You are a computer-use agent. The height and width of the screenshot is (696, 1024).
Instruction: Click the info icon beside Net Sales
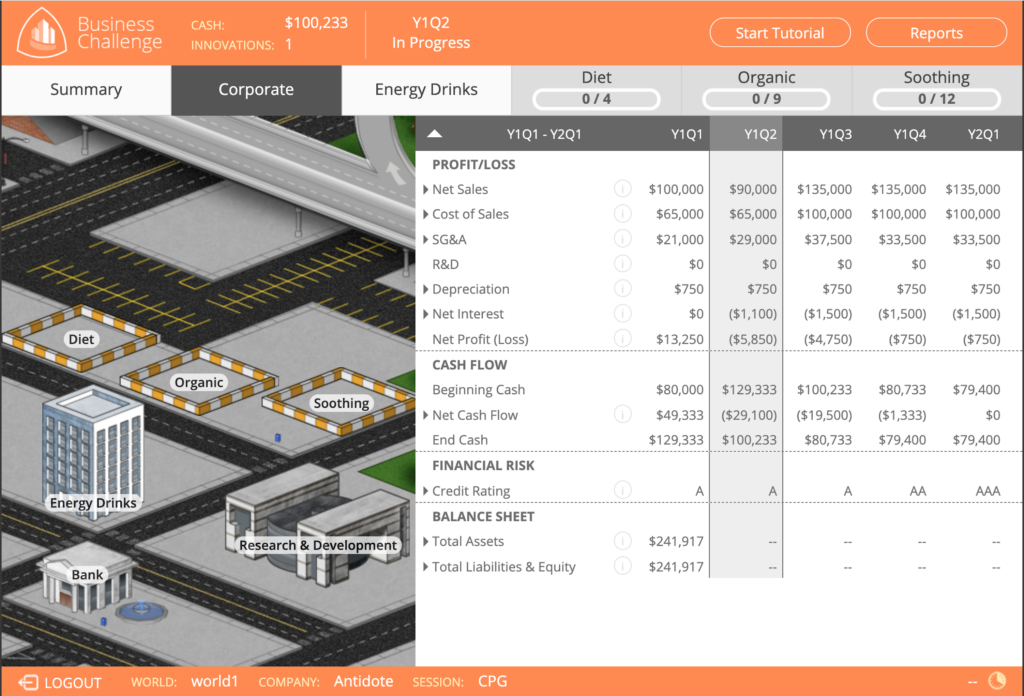tap(622, 188)
